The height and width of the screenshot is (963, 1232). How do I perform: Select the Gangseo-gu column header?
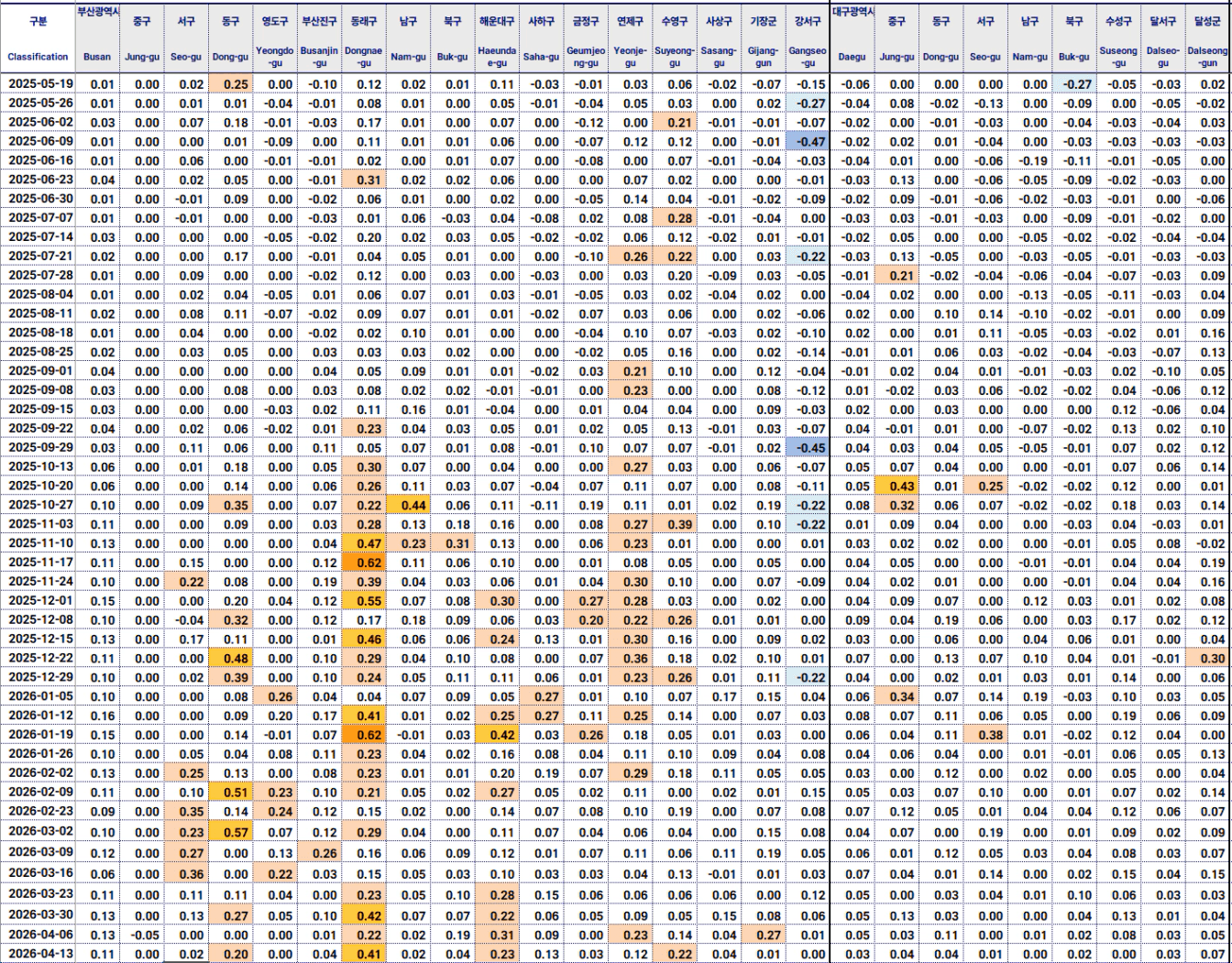tap(808, 57)
